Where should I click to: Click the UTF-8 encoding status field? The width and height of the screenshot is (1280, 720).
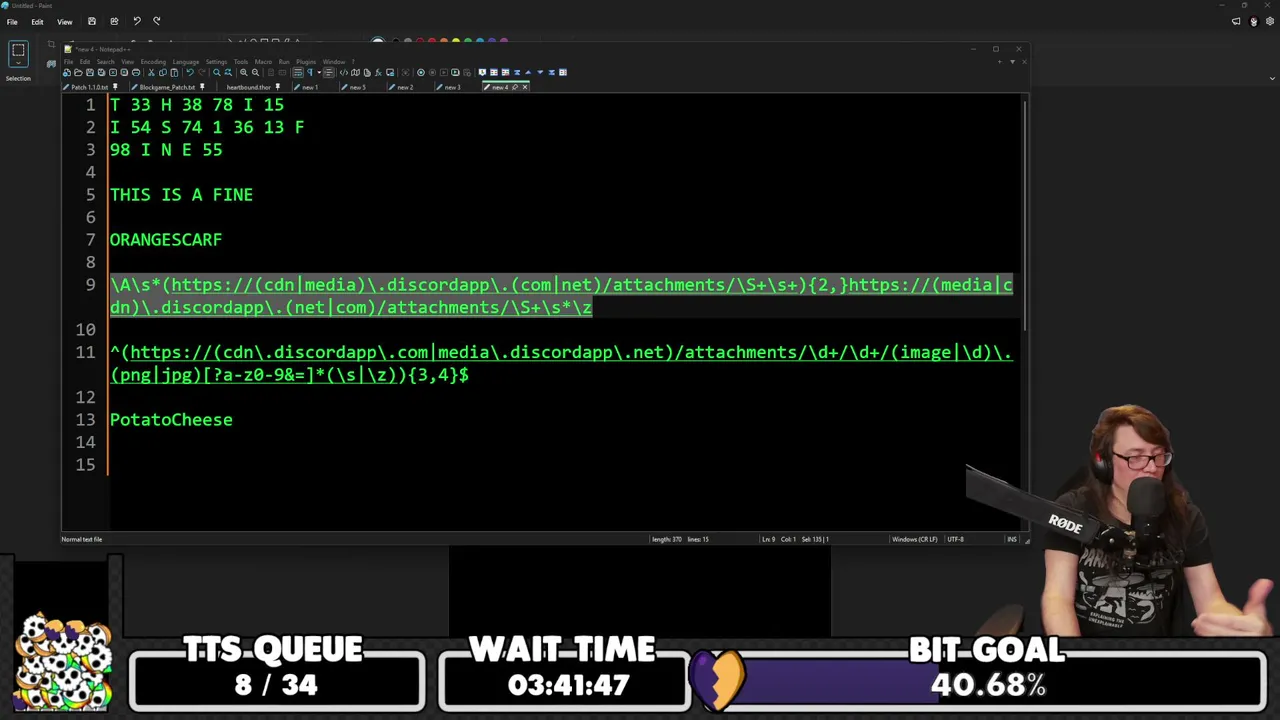click(955, 539)
